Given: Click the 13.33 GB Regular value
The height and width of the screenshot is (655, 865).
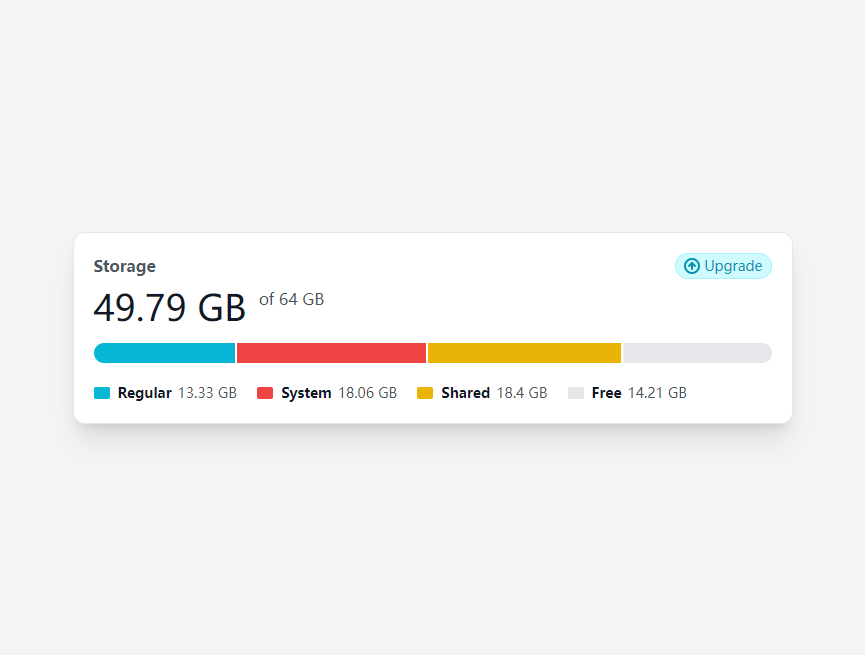Looking at the screenshot, I should (207, 393).
